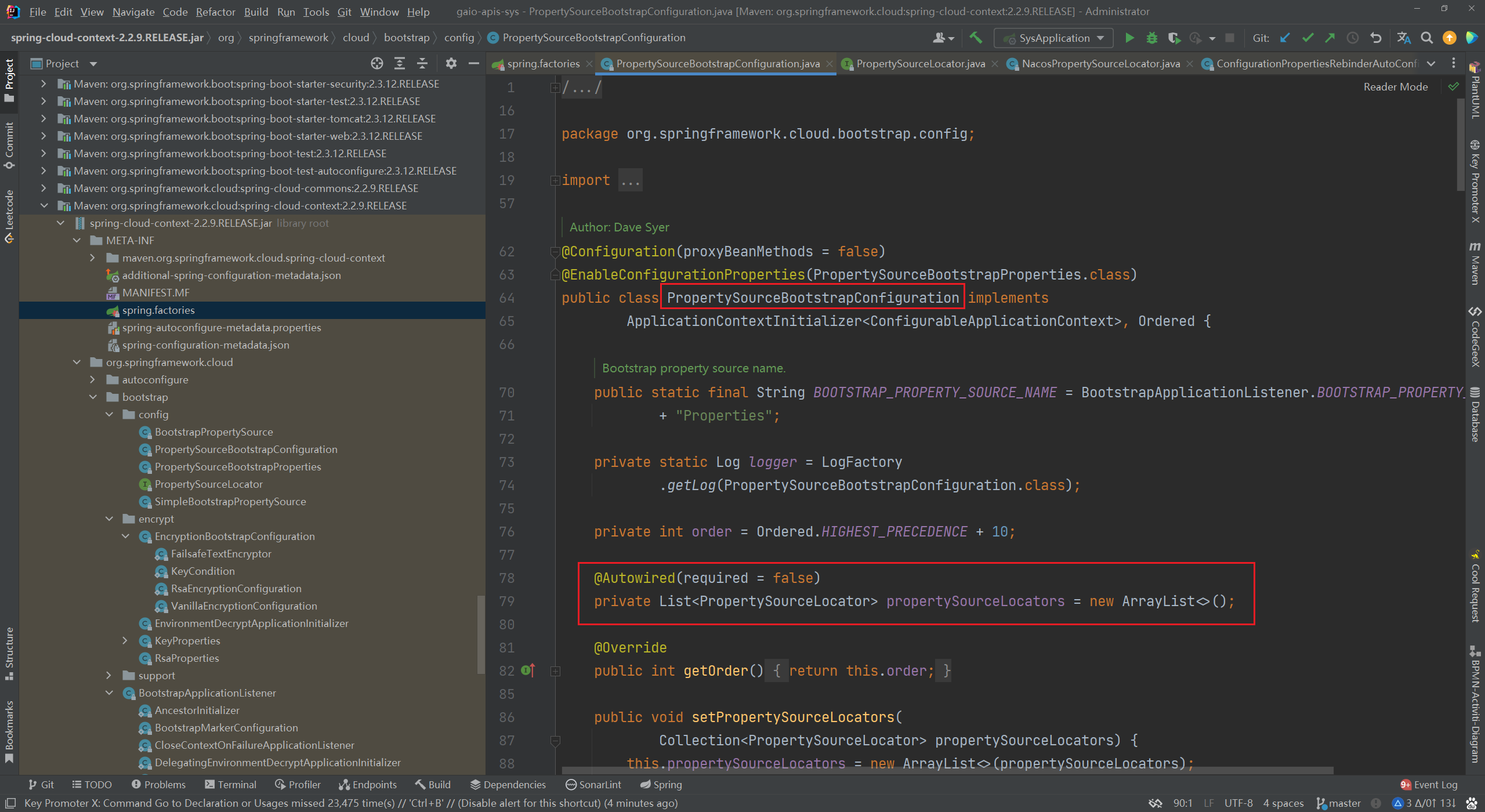Toggle the Maven tool window on right sidebar
This screenshot has width=1485, height=812.
pos(1475,264)
